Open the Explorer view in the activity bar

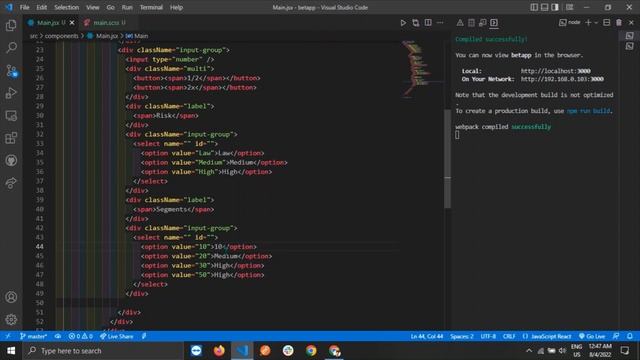point(11,25)
